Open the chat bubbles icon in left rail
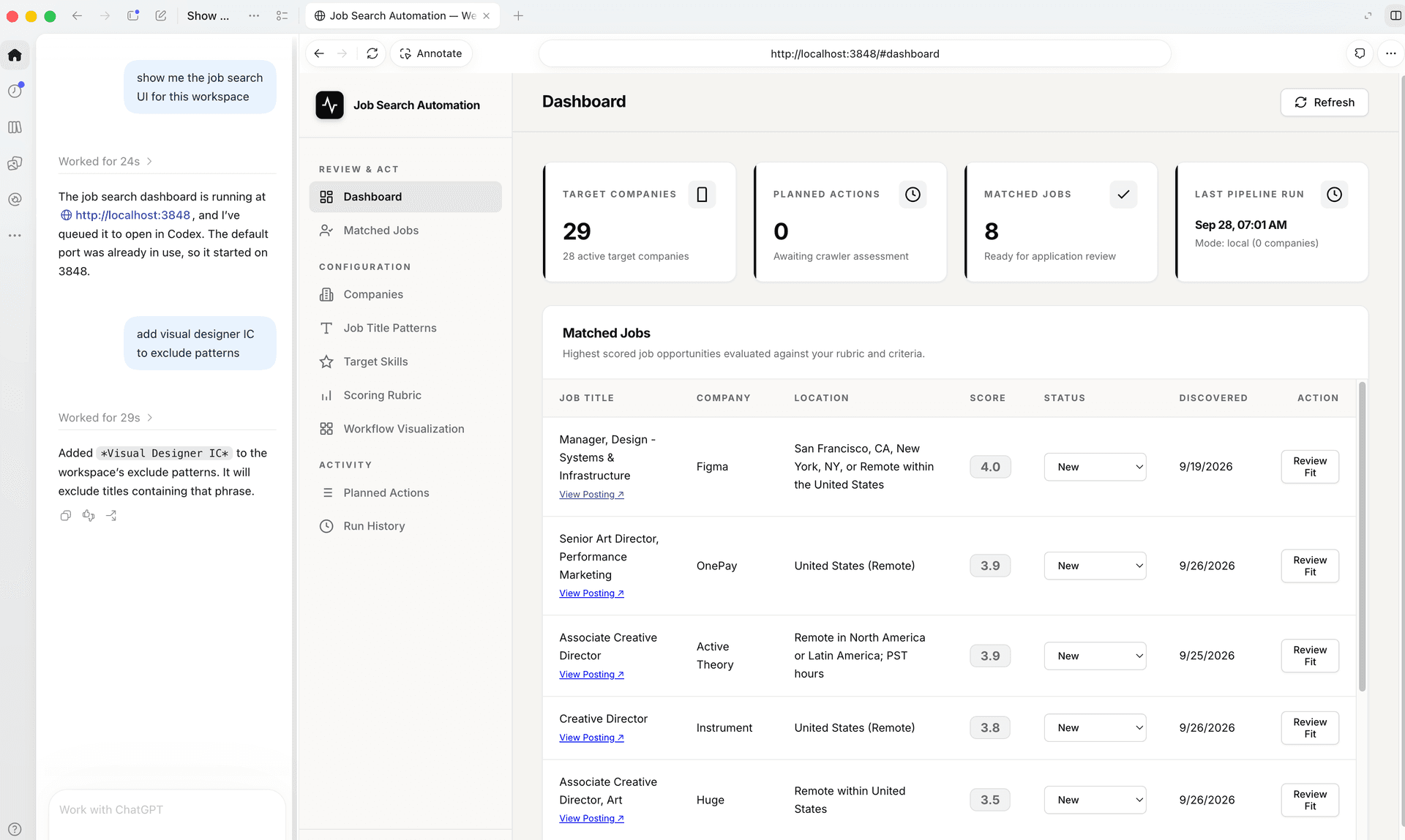This screenshot has width=1405, height=840. [15, 163]
